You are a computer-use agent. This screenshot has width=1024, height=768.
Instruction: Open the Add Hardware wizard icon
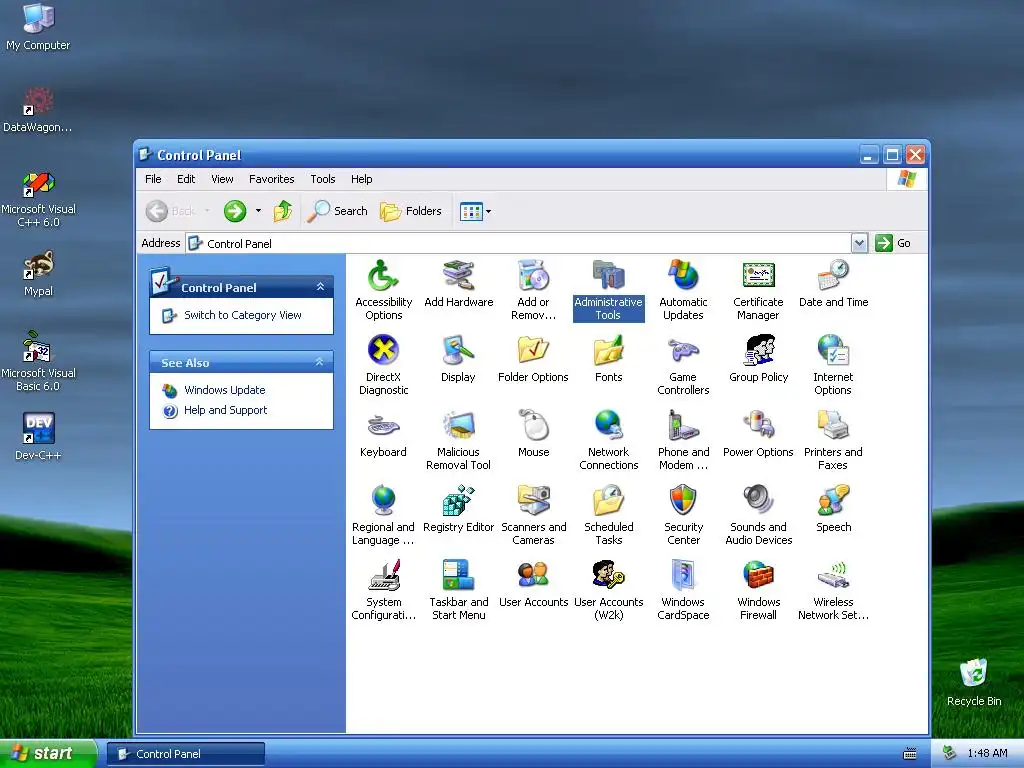click(458, 284)
